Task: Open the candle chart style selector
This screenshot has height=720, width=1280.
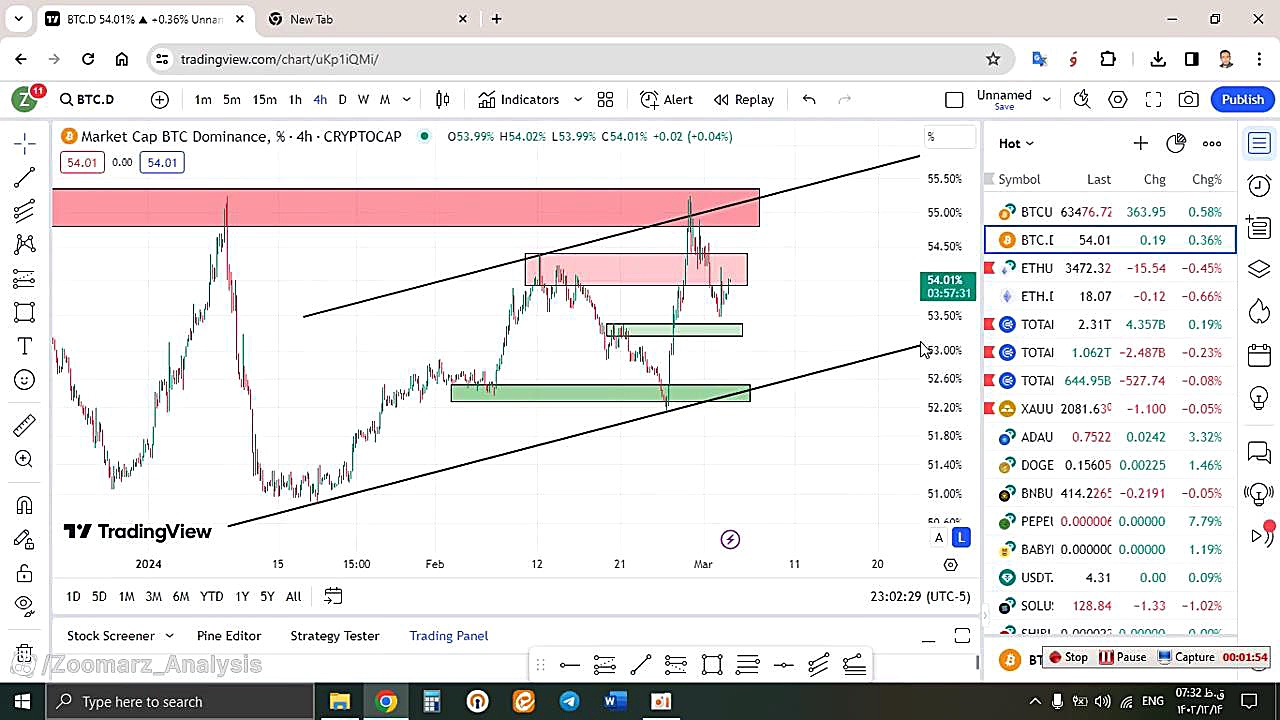Action: [x=443, y=99]
